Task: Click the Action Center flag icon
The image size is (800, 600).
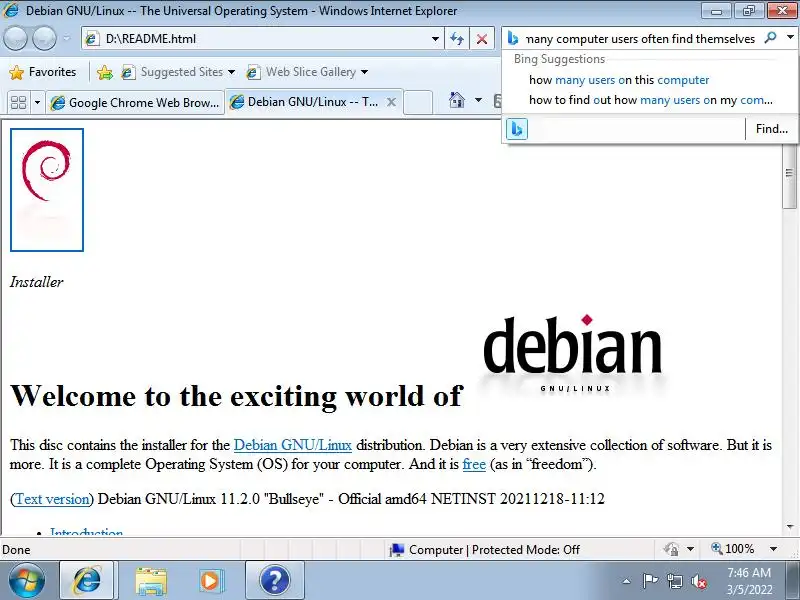Action: (x=649, y=581)
